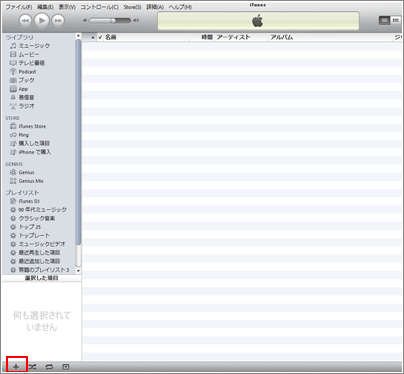This screenshot has height=374, width=404.
Task: Toggle shuffle playback
Action: coord(32,367)
